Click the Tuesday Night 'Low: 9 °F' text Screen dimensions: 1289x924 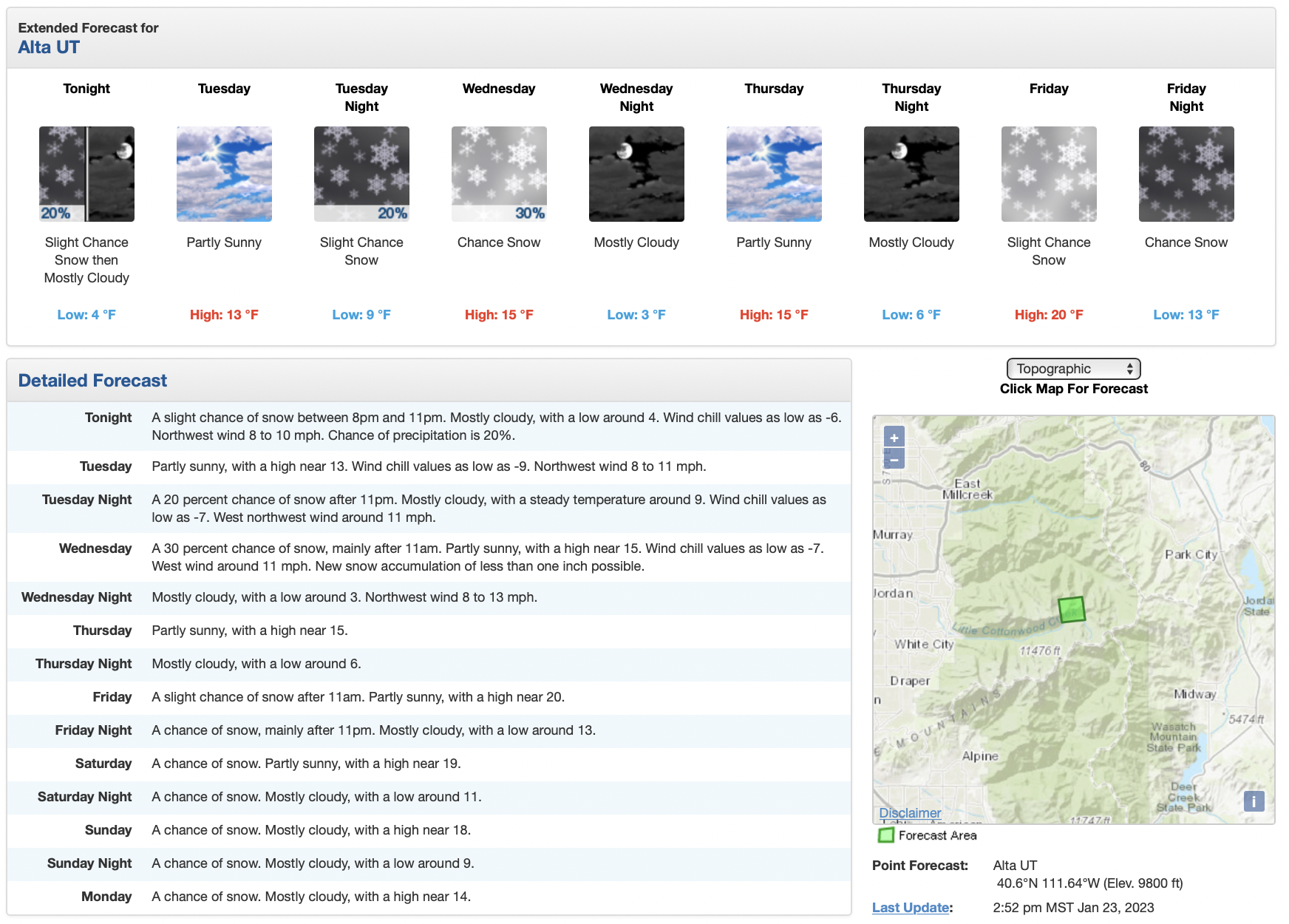click(x=361, y=315)
